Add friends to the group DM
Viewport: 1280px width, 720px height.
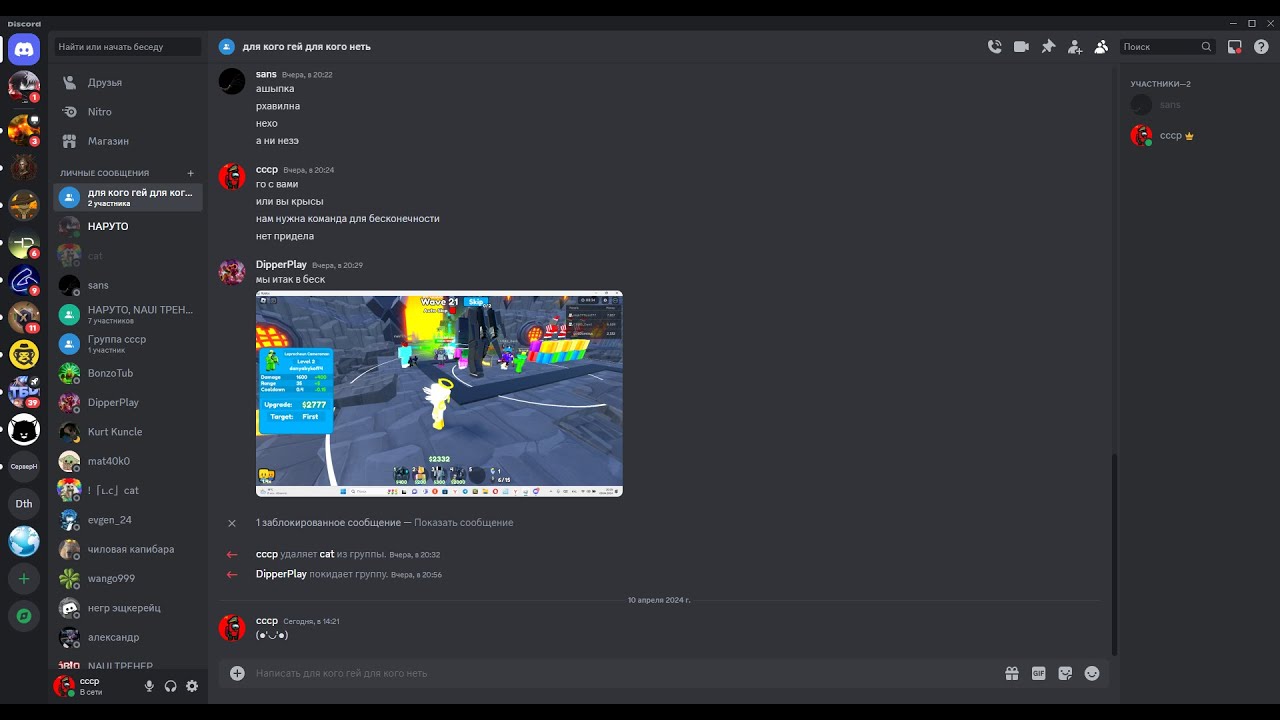pos(1075,46)
